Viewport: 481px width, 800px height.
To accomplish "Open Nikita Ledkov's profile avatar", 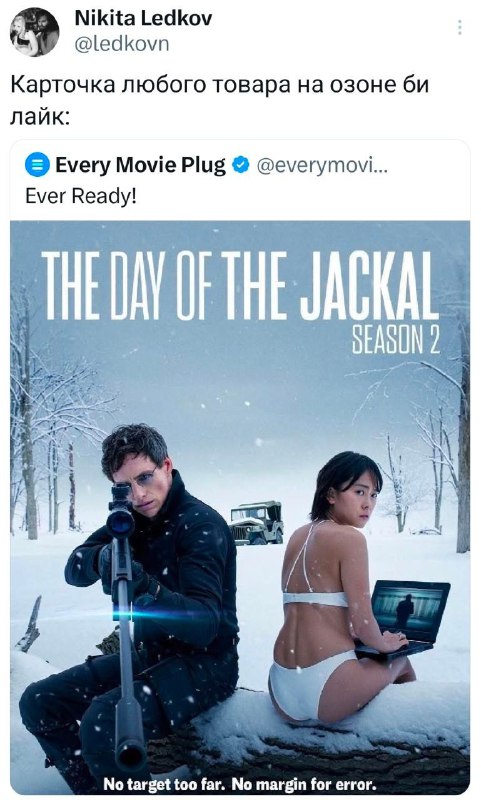I will click(x=35, y=32).
